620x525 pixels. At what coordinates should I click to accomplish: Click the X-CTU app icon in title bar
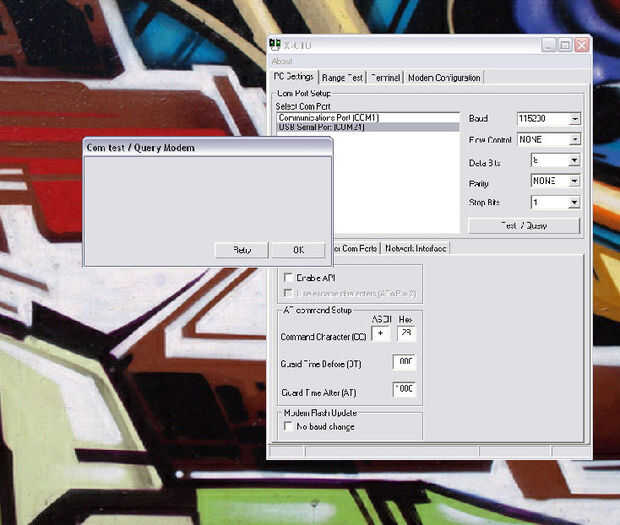[x=275, y=44]
